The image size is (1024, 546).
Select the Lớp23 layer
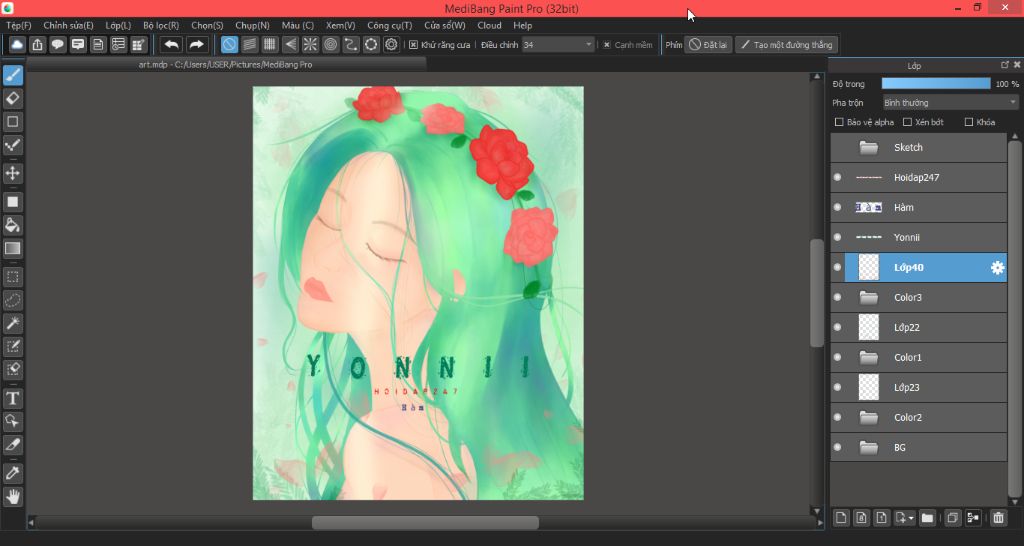pos(919,387)
